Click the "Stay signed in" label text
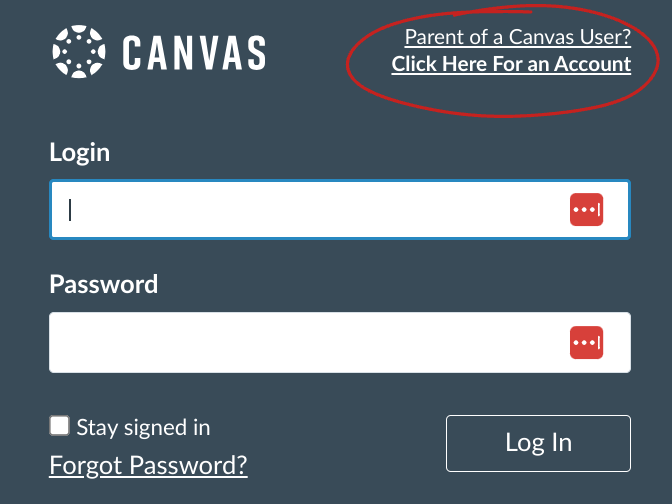This screenshot has height=504, width=672. [x=143, y=427]
